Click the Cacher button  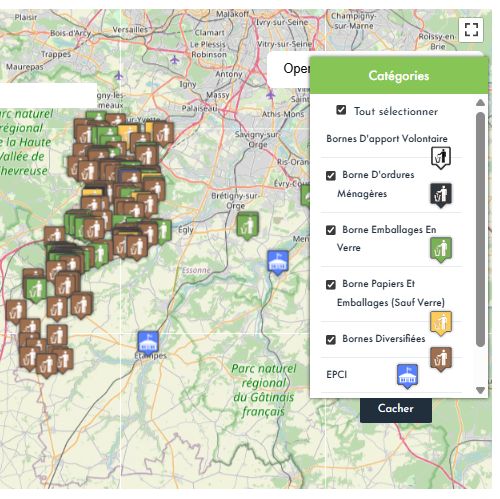click(396, 409)
